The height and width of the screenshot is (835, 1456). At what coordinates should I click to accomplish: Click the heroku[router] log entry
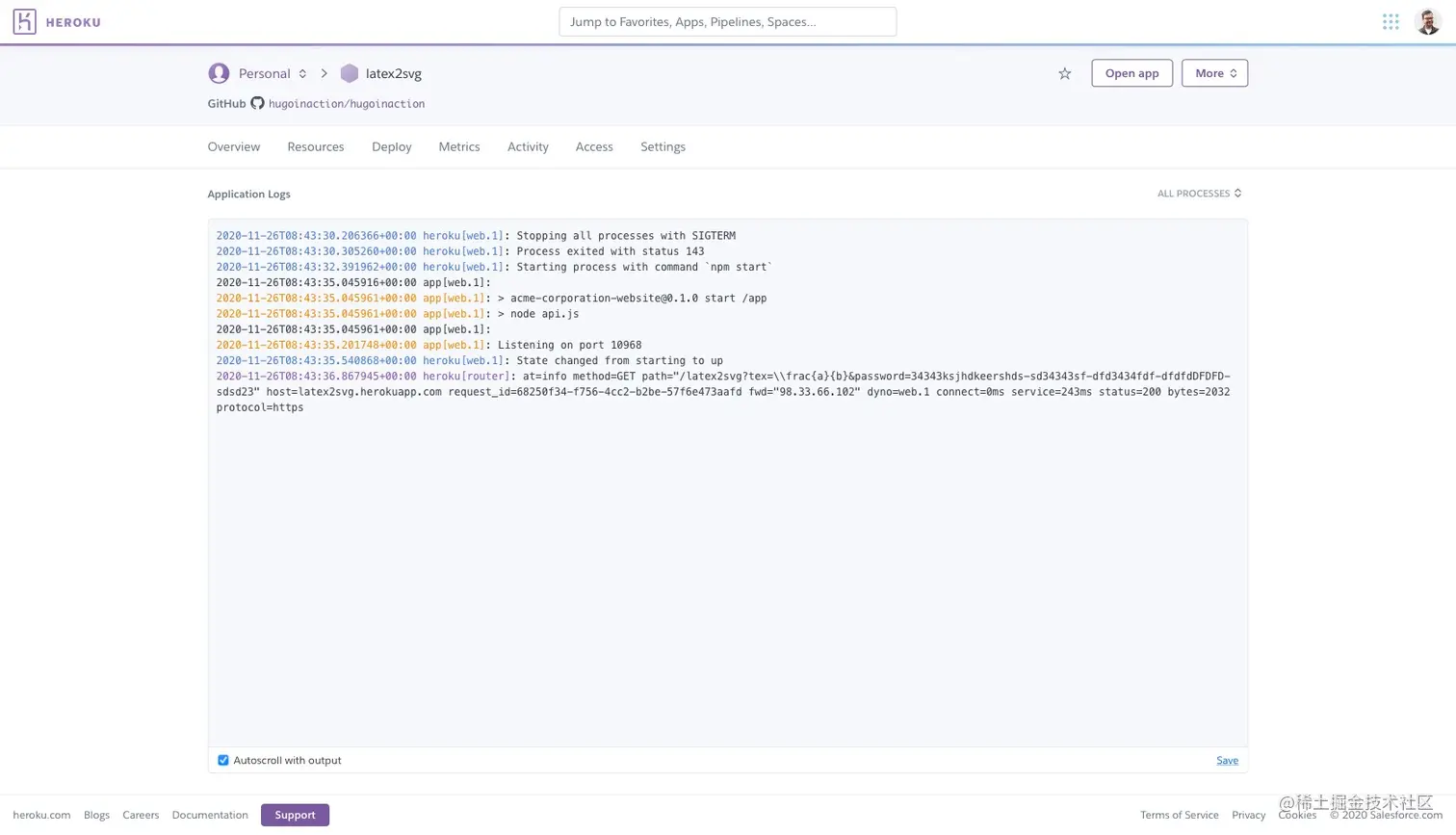pyautogui.click(x=723, y=392)
